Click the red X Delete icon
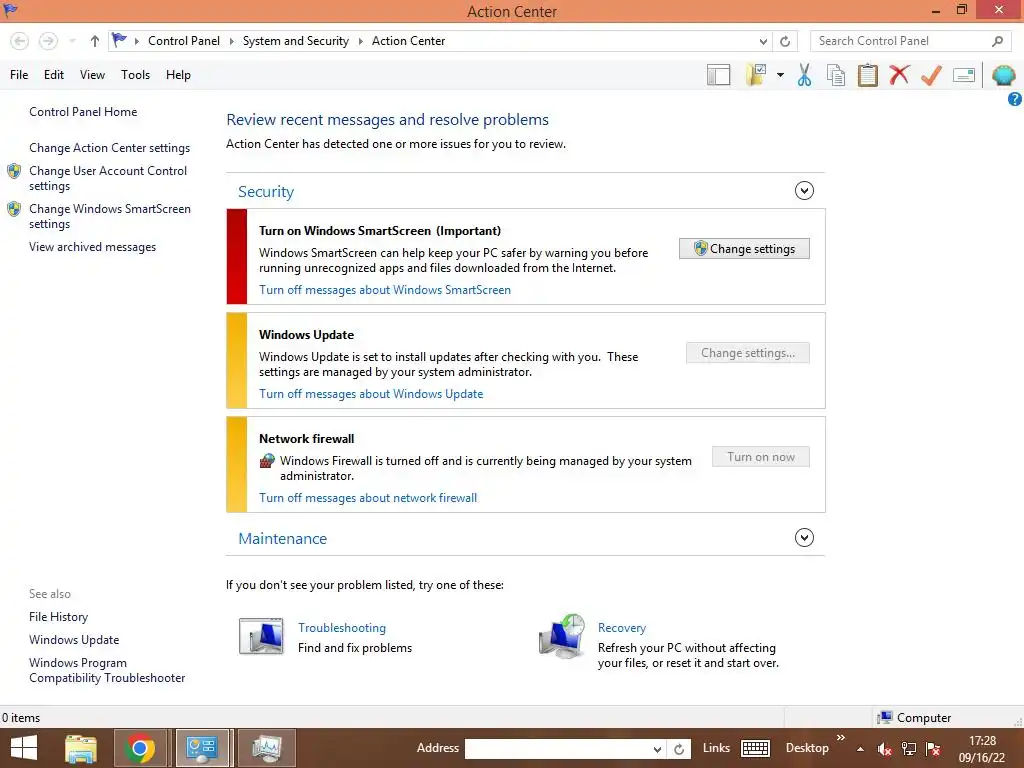Image resolution: width=1024 pixels, height=768 pixels. point(899,74)
